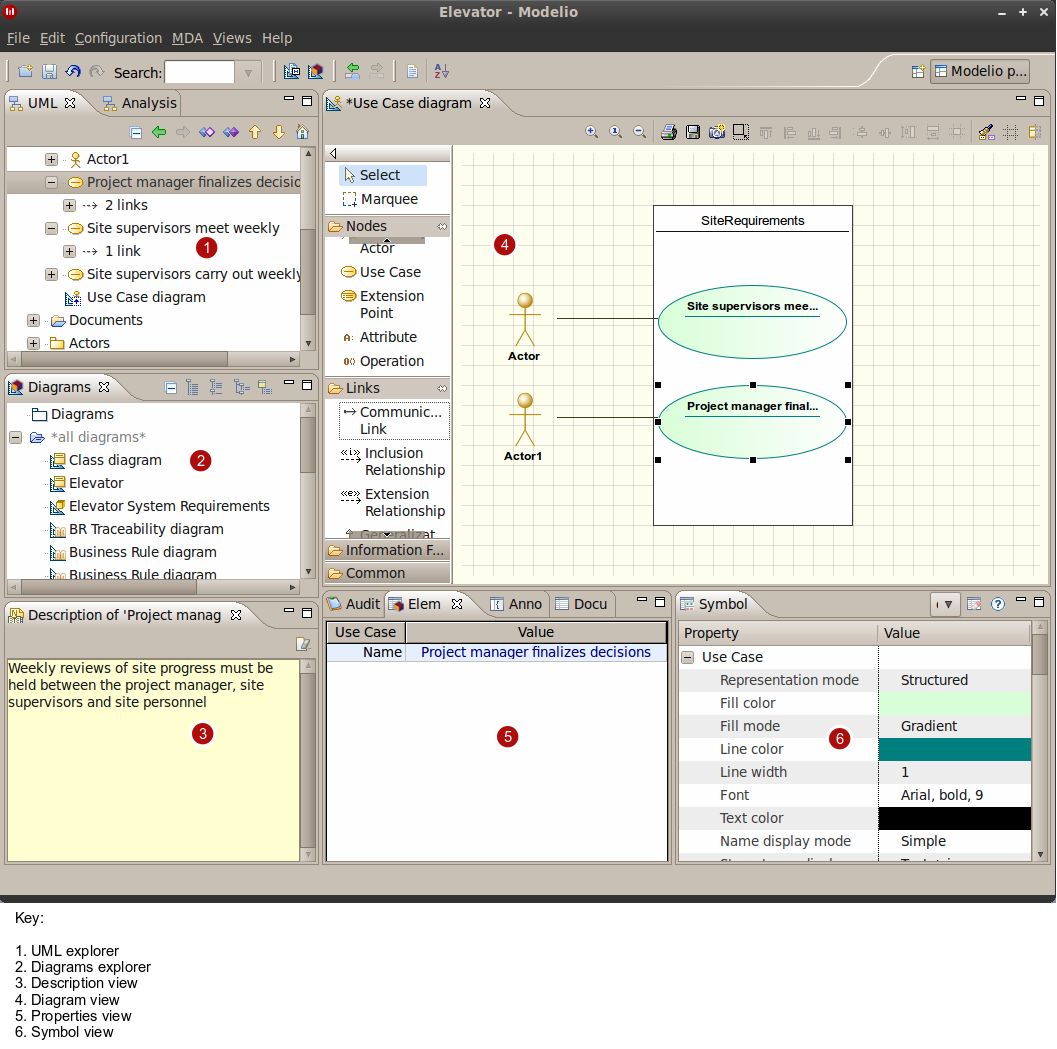Click the A-Z sort icon in the main toolbar
1057x1049 pixels.
442,71
